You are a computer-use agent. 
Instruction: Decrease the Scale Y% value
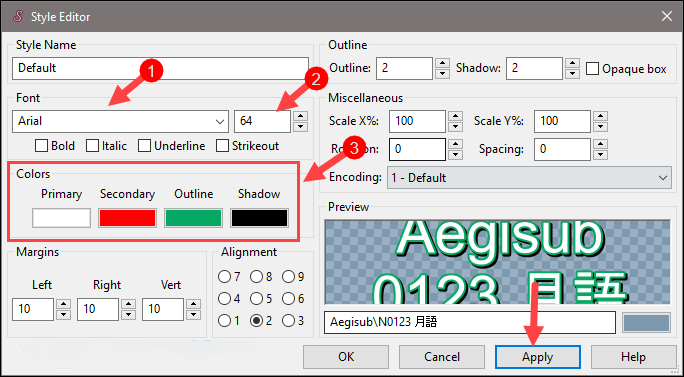(601, 127)
